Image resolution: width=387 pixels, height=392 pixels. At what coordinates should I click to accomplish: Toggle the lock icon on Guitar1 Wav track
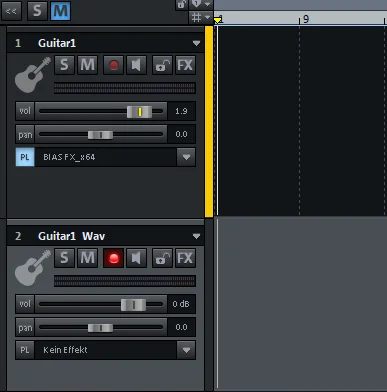coord(162,258)
